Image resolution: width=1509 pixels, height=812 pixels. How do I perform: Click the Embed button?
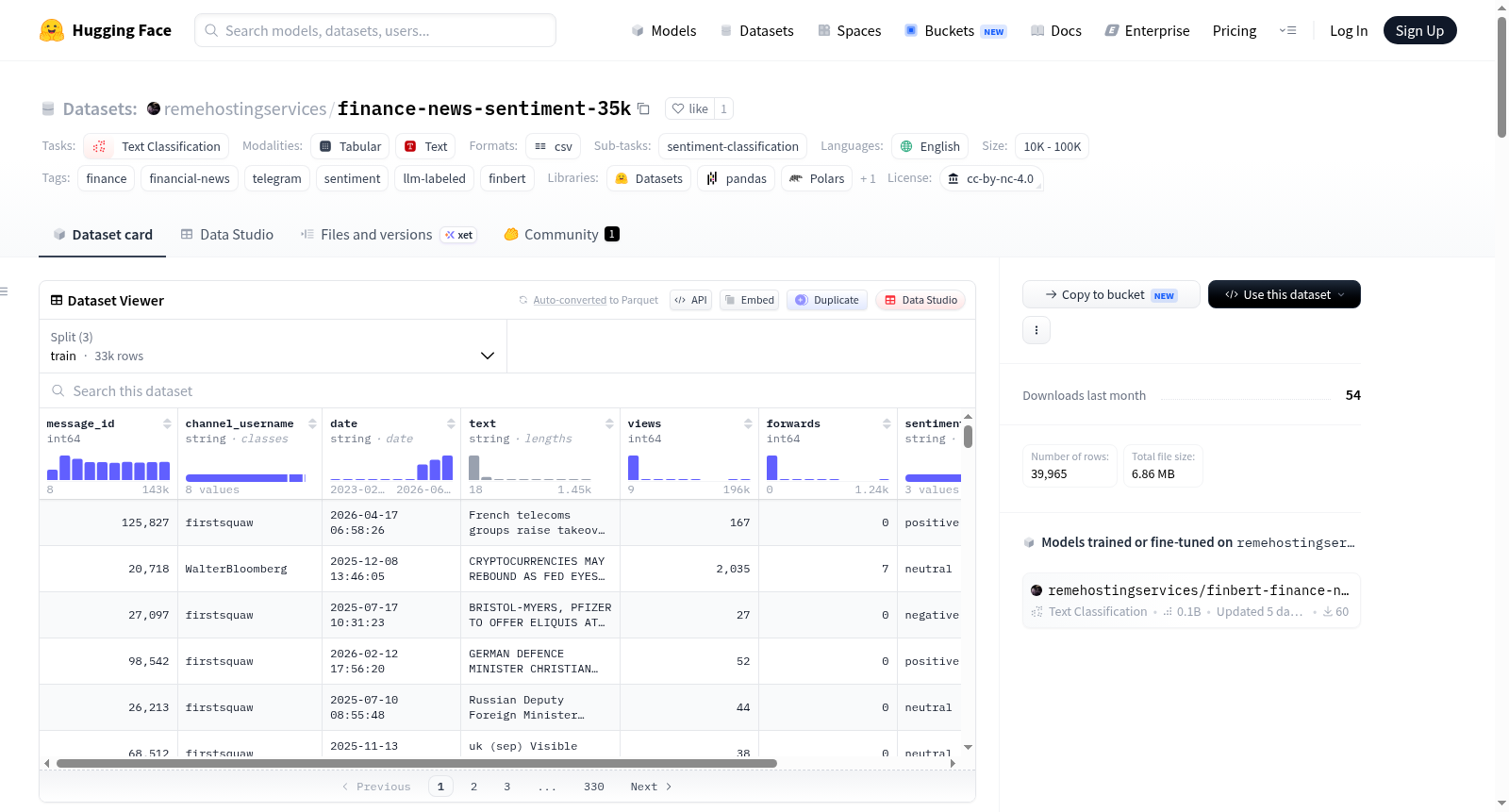(749, 300)
